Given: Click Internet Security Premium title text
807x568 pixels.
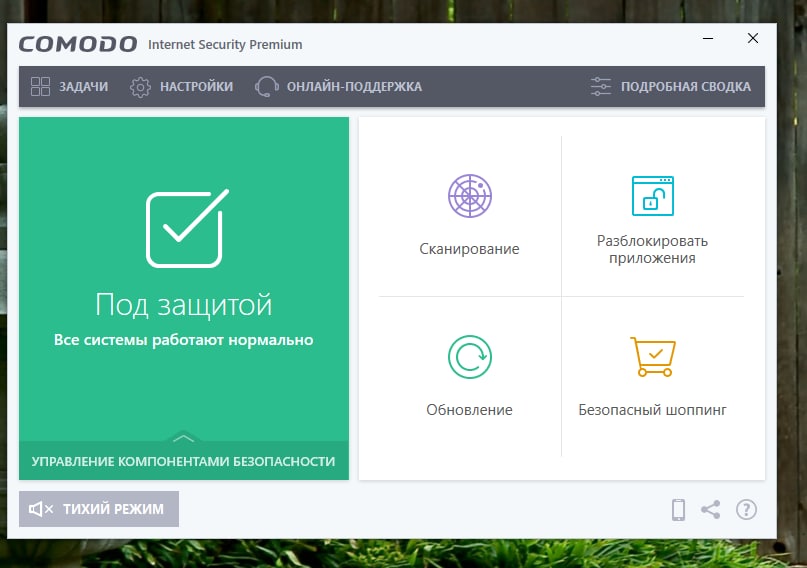Looking at the screenshot, I should point(225,45).
